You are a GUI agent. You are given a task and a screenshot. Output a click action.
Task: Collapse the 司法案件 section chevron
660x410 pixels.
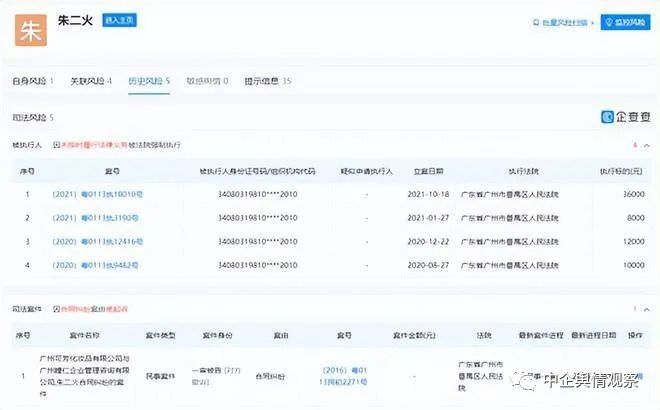click(x=646, y=310)
